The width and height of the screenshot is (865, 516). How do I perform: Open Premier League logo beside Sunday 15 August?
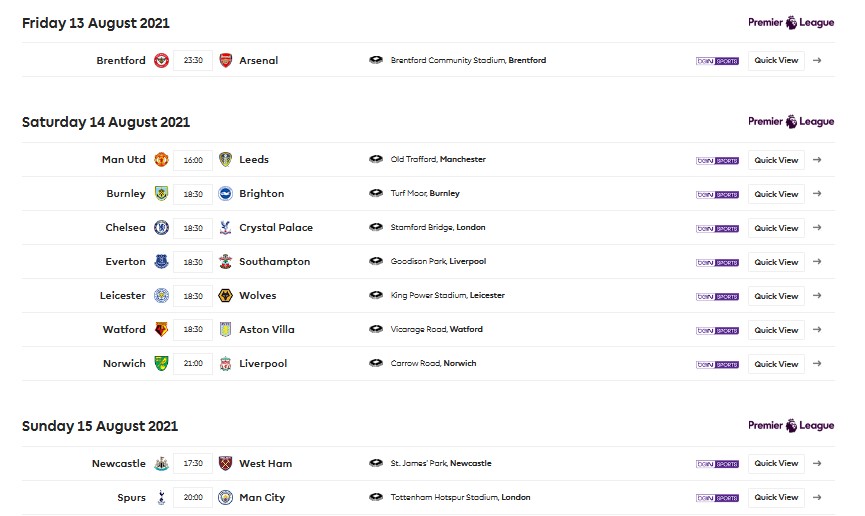click(791, 425)
